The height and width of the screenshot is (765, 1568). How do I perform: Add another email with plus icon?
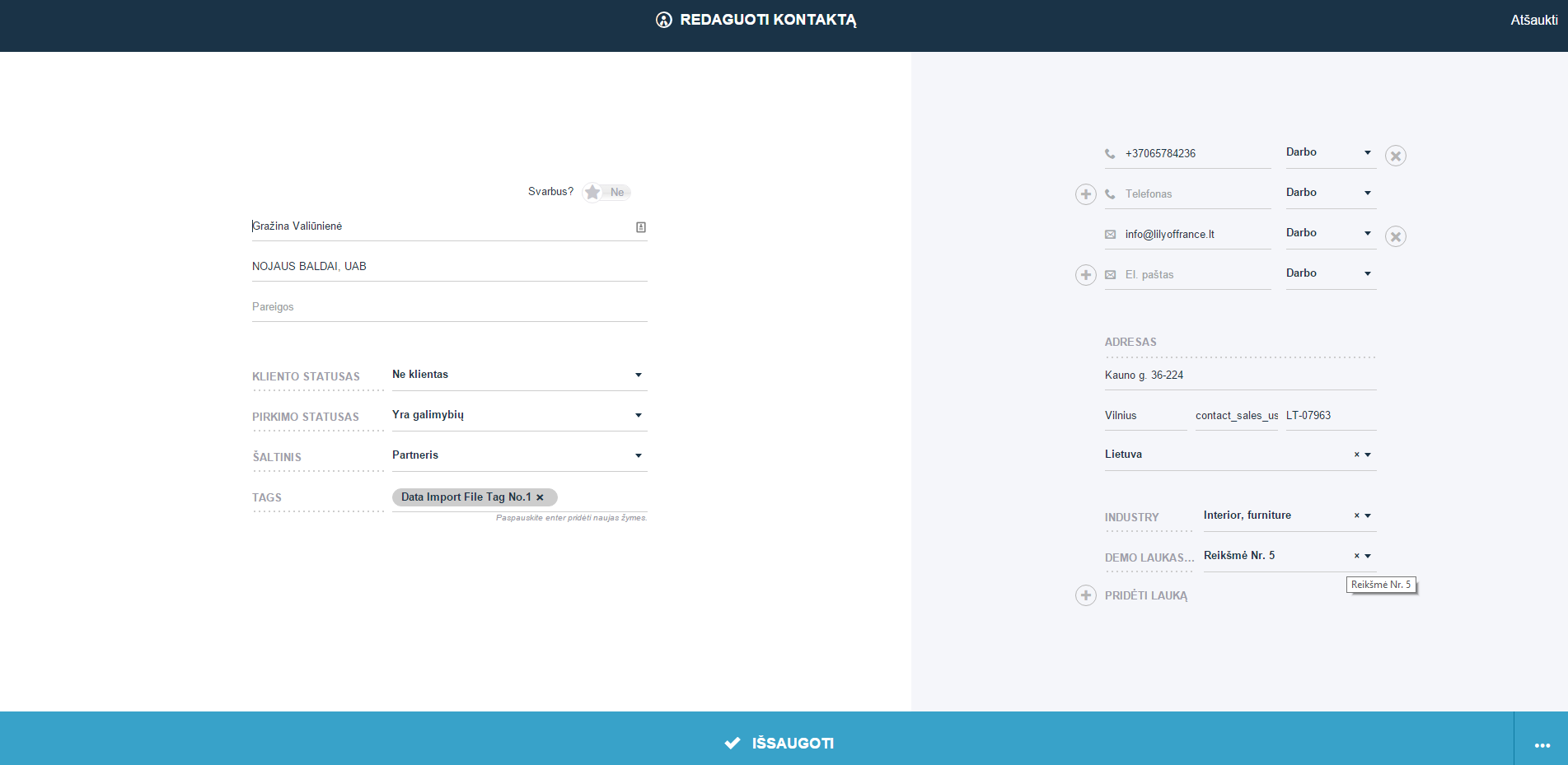click(x=1086, y=275)
